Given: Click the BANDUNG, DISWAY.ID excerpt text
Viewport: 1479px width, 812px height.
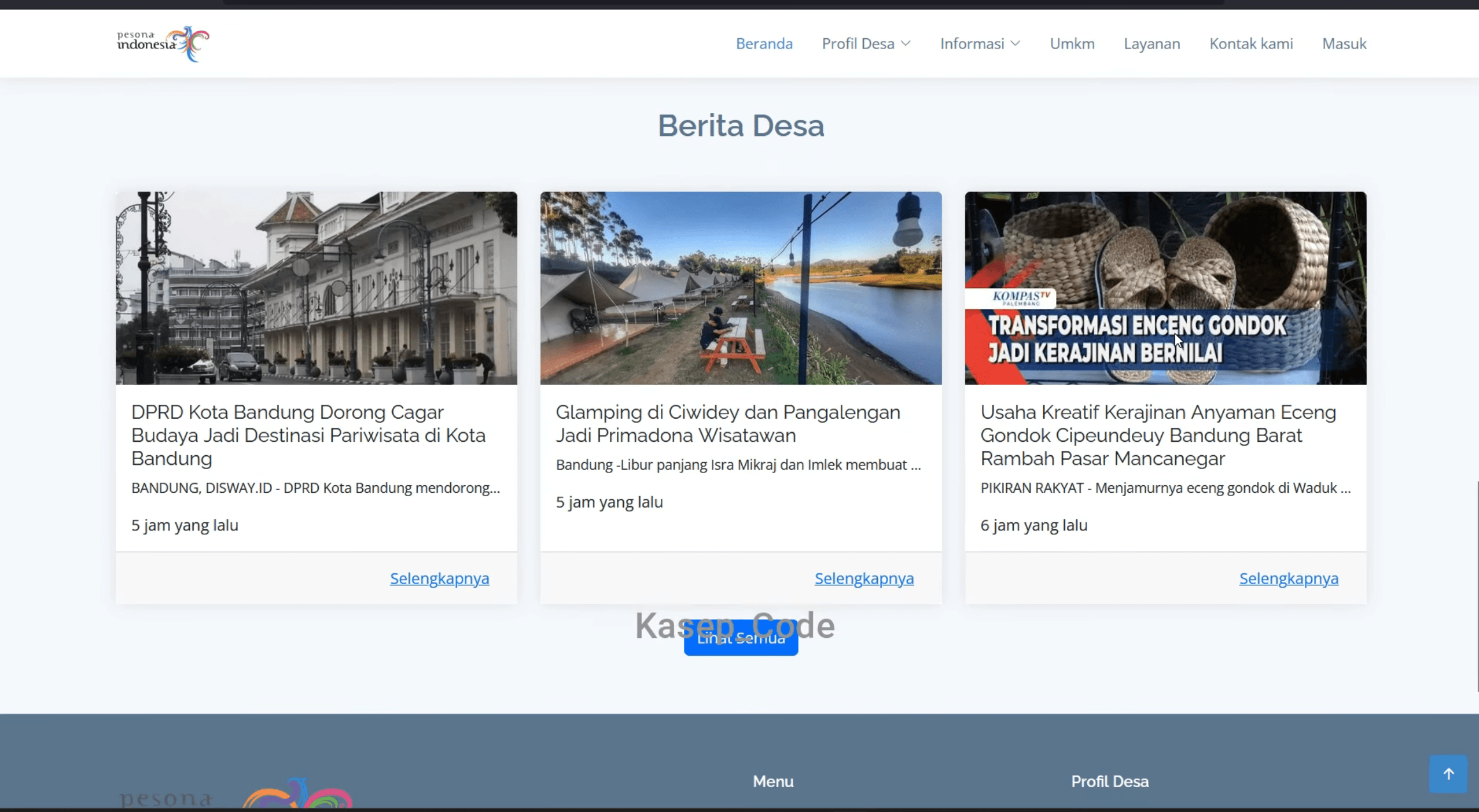Looking at the screenshot, I should click(315, 488).
